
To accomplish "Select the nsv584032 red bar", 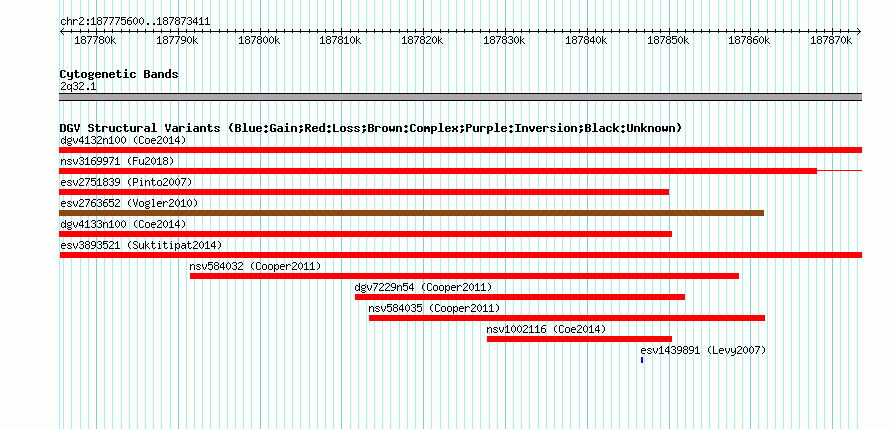I will coord(464,276).
